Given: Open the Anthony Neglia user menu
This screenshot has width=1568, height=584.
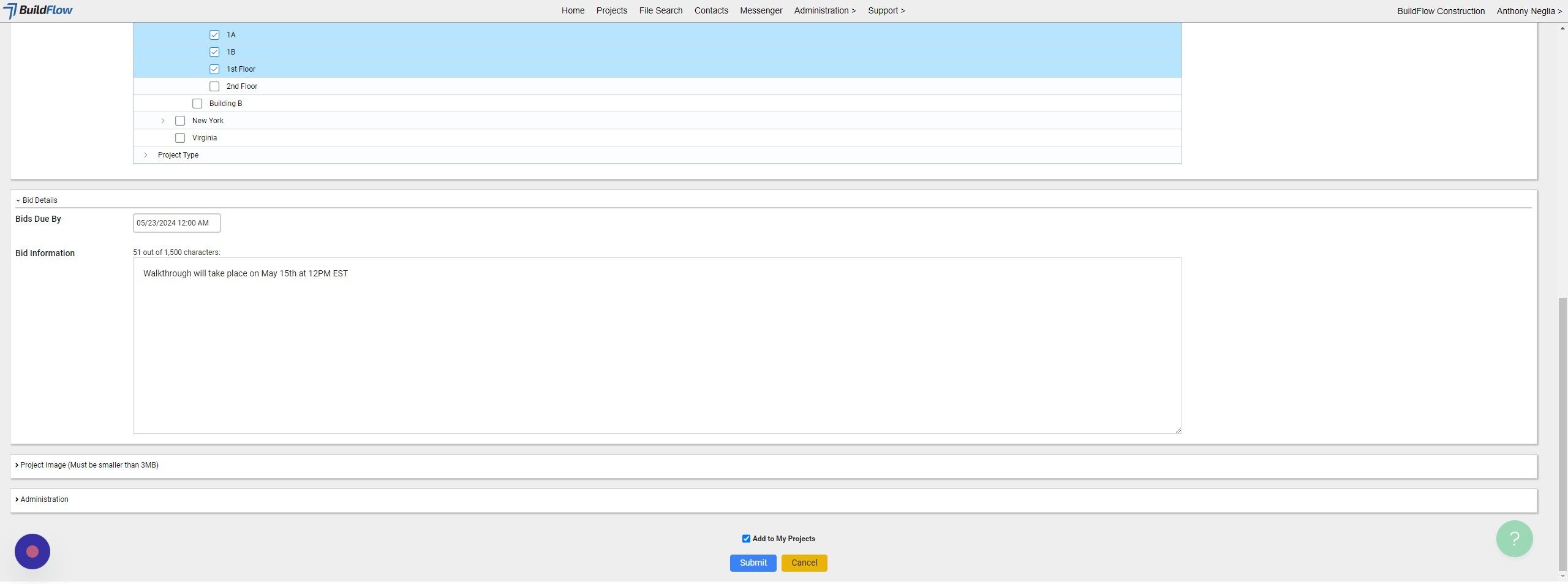Looking at the screenshot, I should pos(1529,11).
